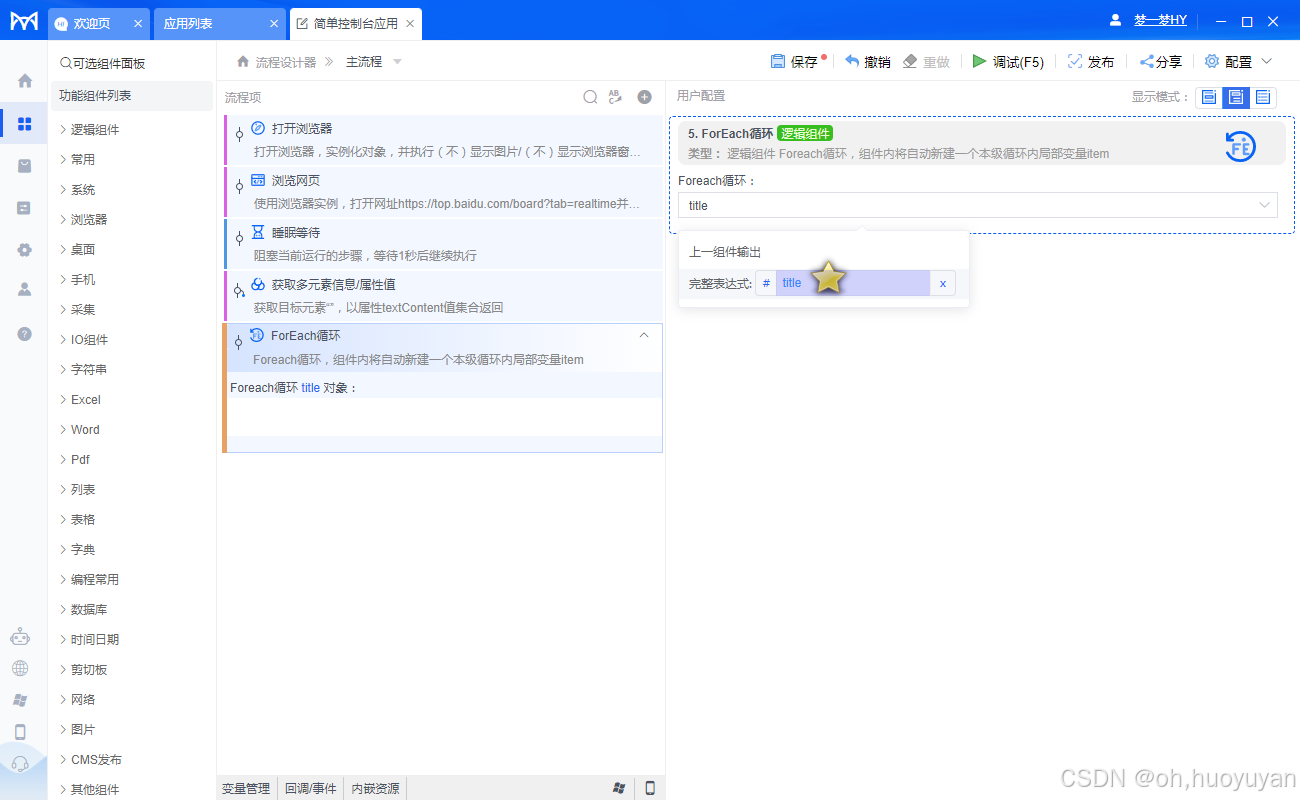The height and width of the screenshot is (800, 1300).
Task: Click 功能组件列表 header
Action: pos(133,96)
